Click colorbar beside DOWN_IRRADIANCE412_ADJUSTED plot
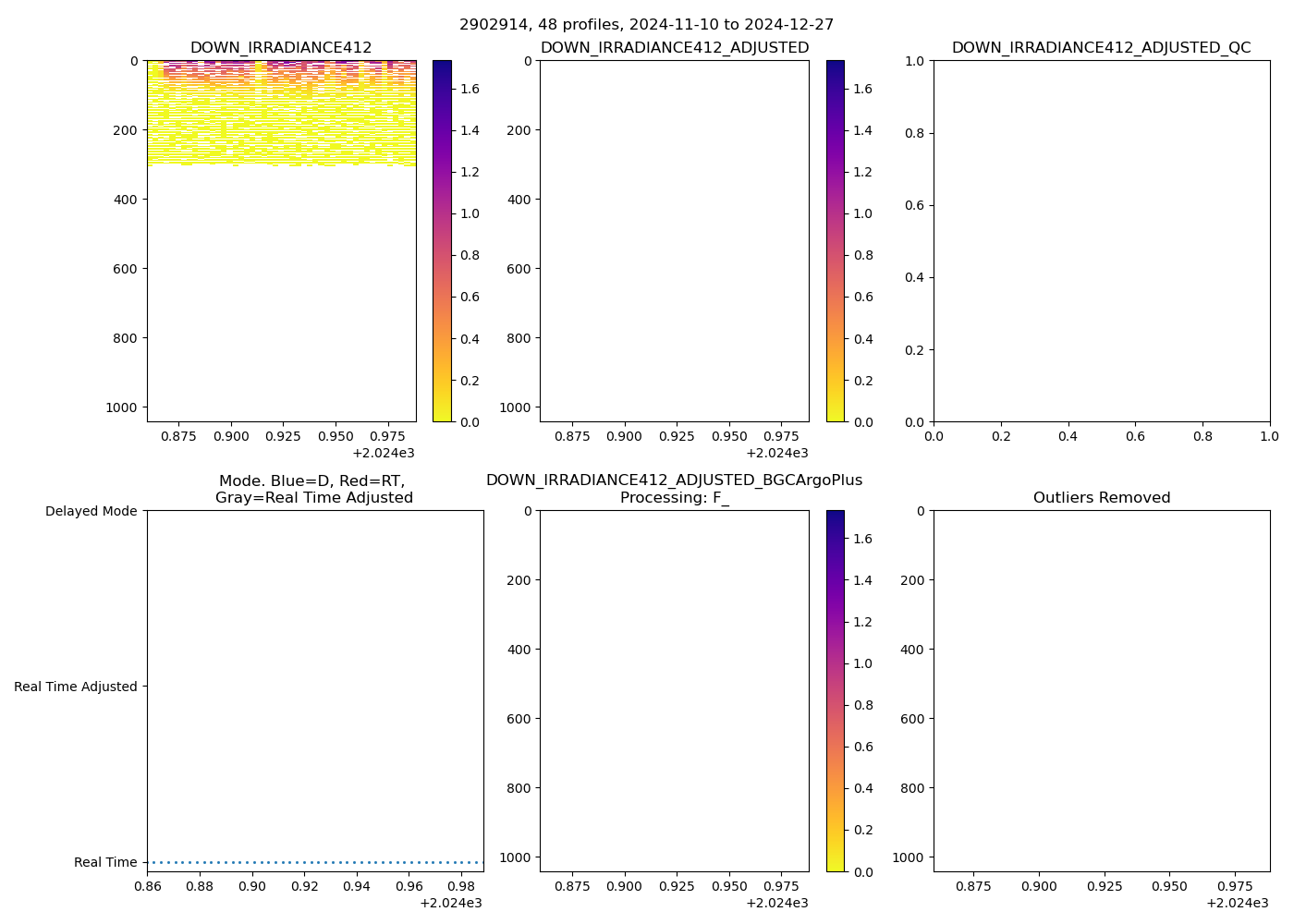This screenshot has width=1294, height=924. click(x=835, y=240)
